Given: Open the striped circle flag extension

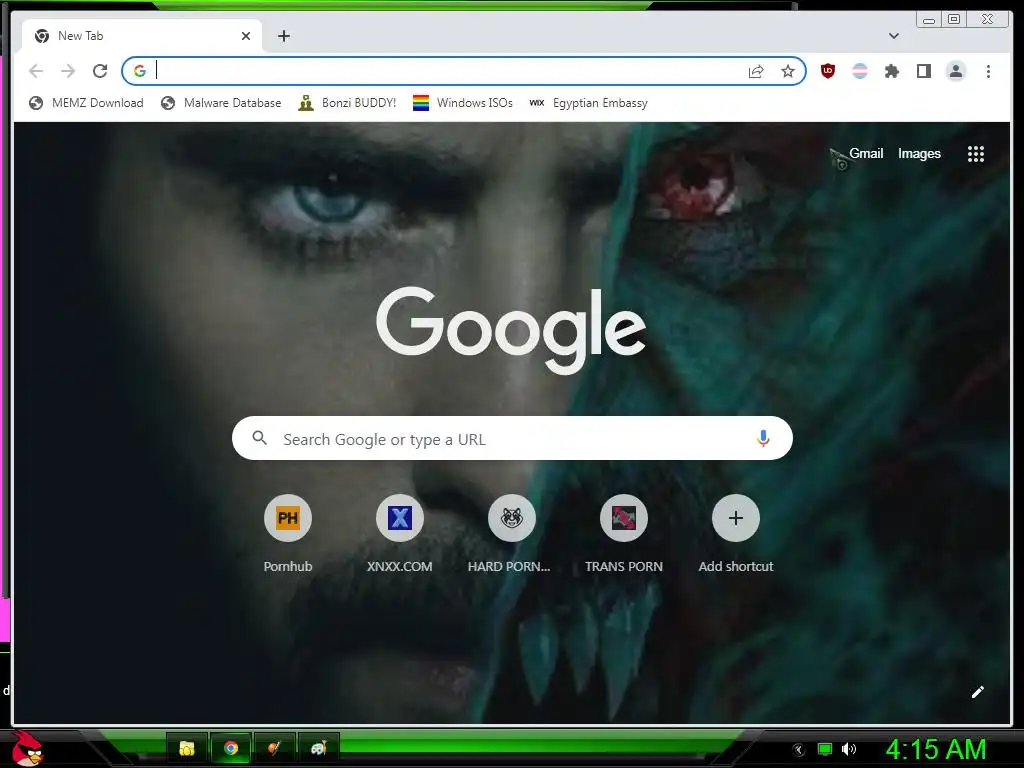Looking at the screenshot, I should [x=860, y=71].
